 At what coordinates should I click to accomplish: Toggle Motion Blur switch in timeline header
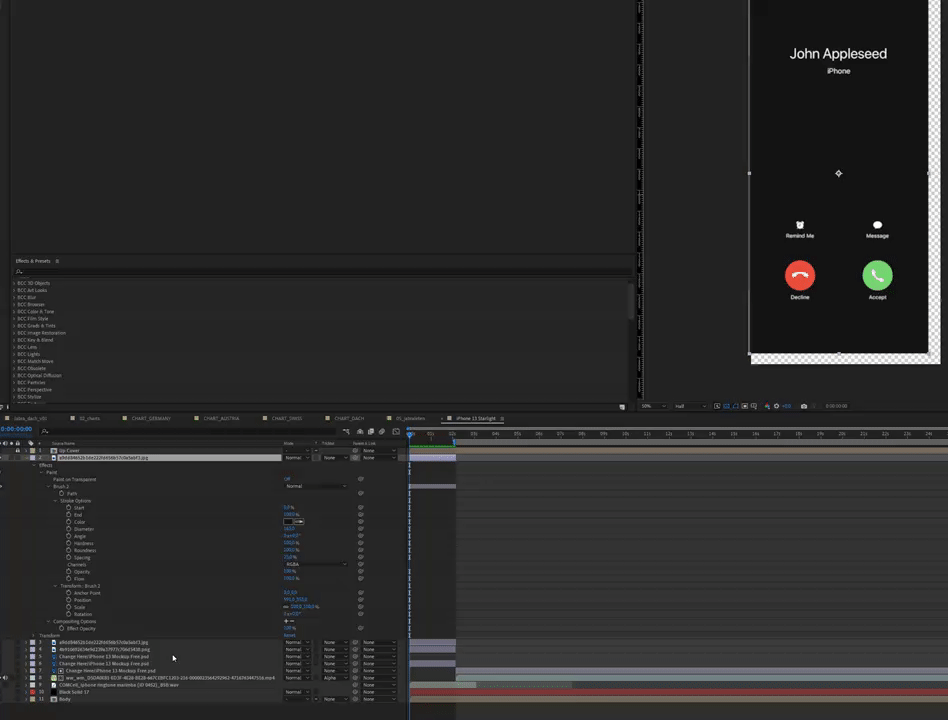coord(382,432)
